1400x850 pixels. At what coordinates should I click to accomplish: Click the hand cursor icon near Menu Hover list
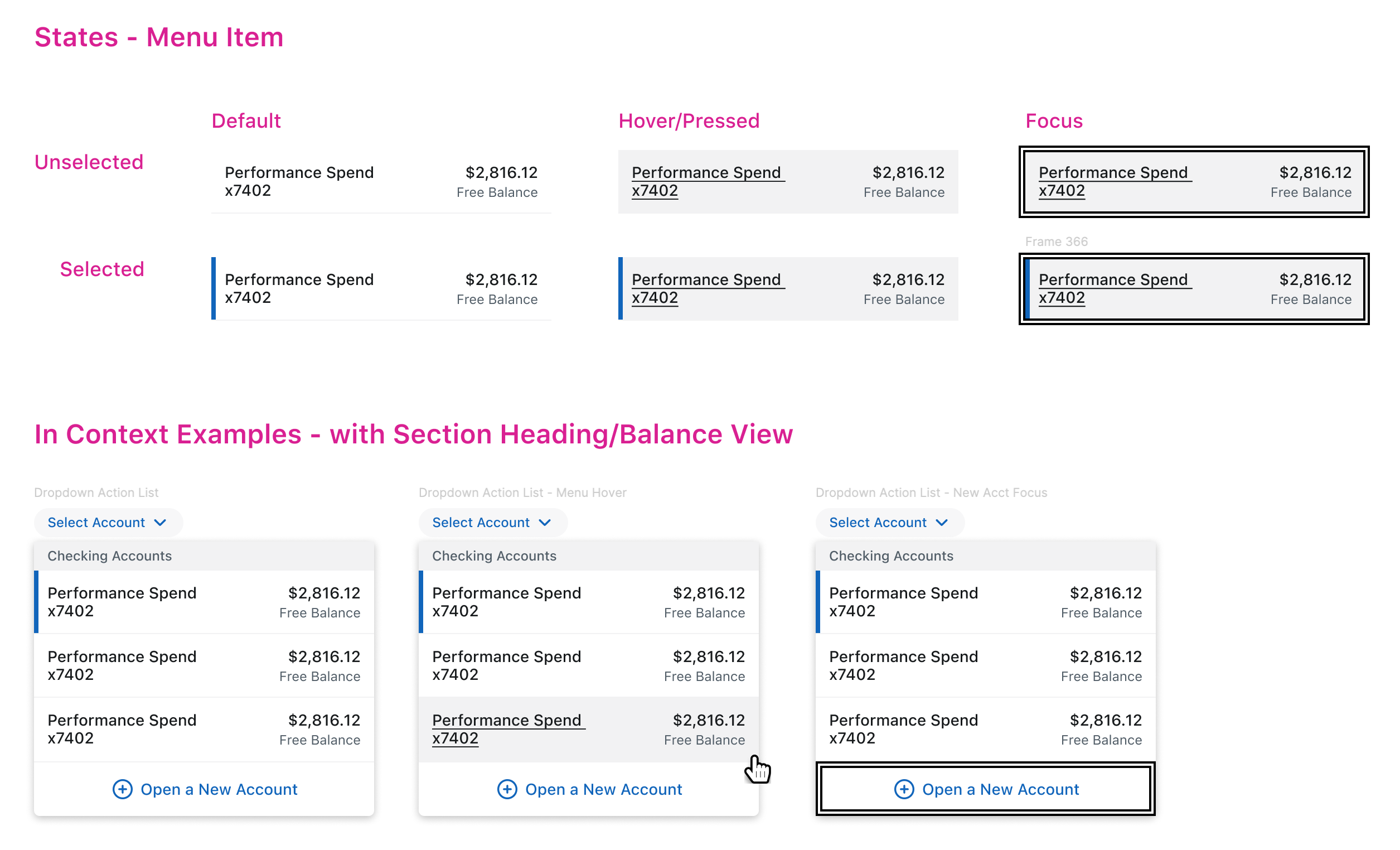(x=758, y=770)
